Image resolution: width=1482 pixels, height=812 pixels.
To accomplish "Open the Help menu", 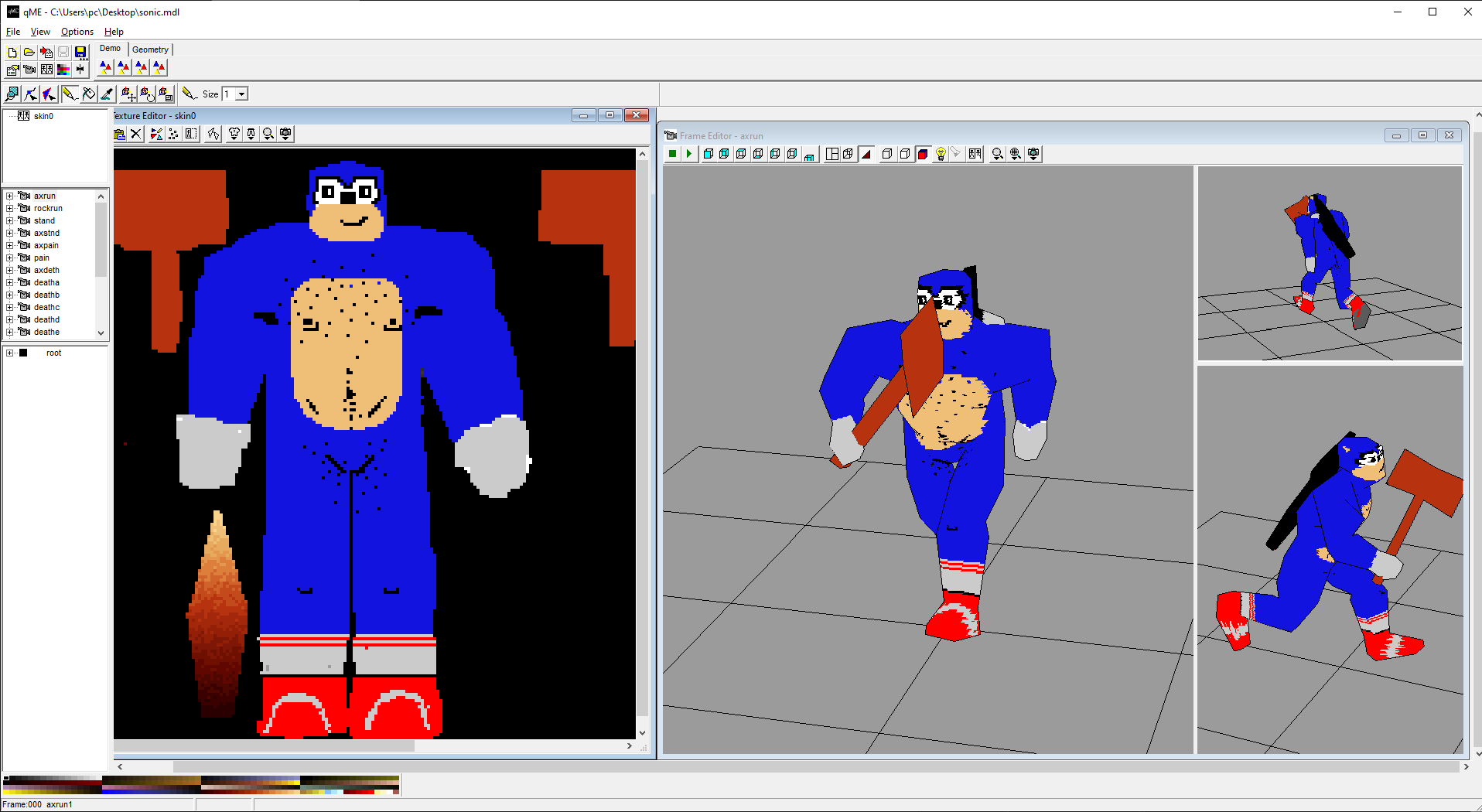I will (x=114, y=32).
